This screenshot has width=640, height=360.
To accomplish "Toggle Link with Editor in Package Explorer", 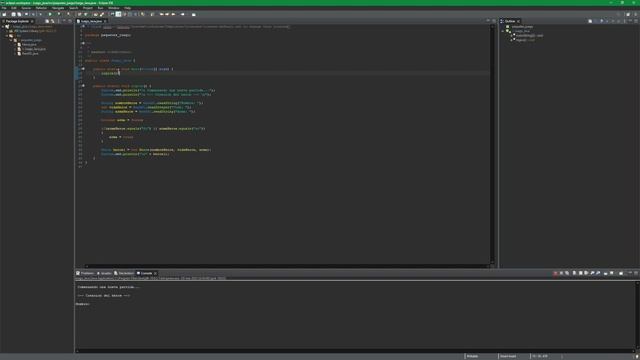I will point(52,21).
